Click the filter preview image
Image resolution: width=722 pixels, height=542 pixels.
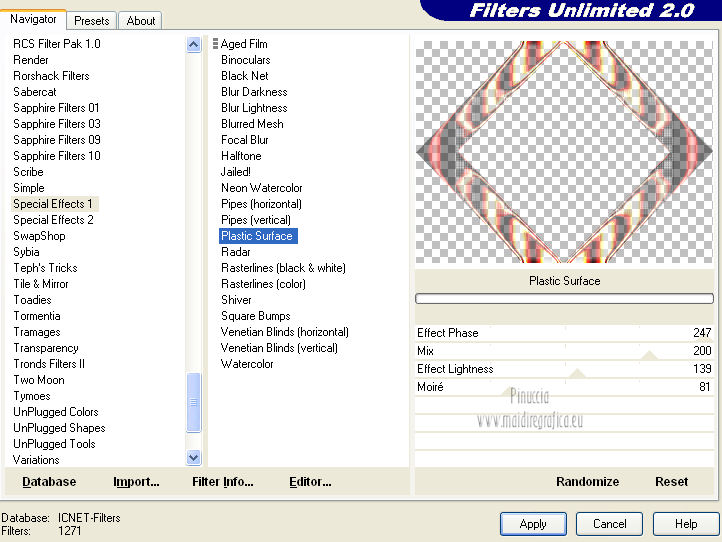(564, 152)
